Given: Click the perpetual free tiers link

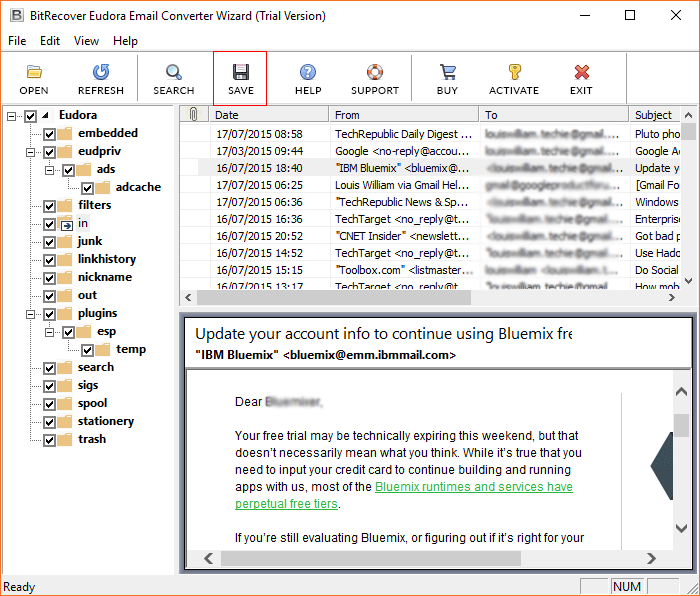Looking at the screenshot, I should coord(286,504).
